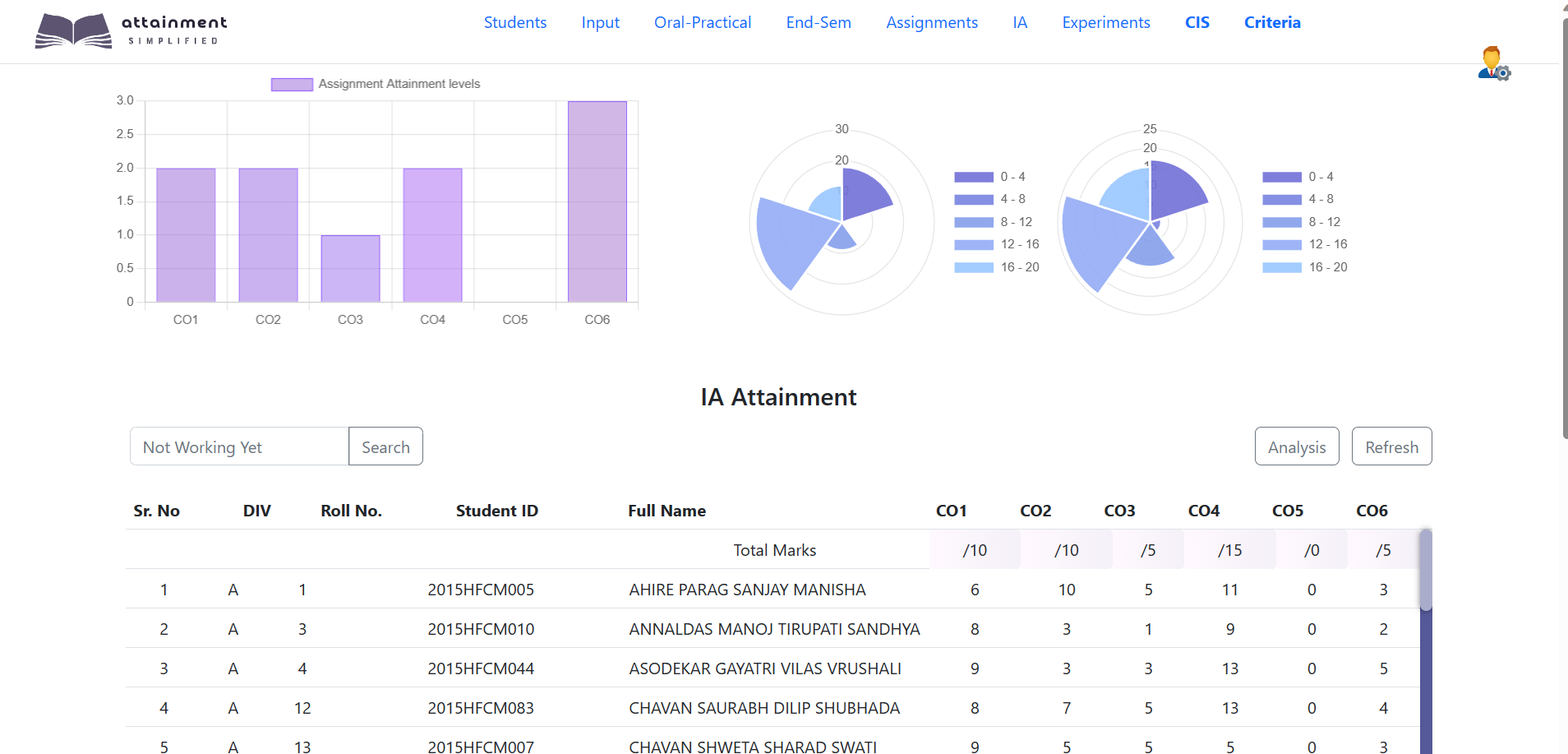
Task: Click the Refresh button
Action: coord(1391,446)
